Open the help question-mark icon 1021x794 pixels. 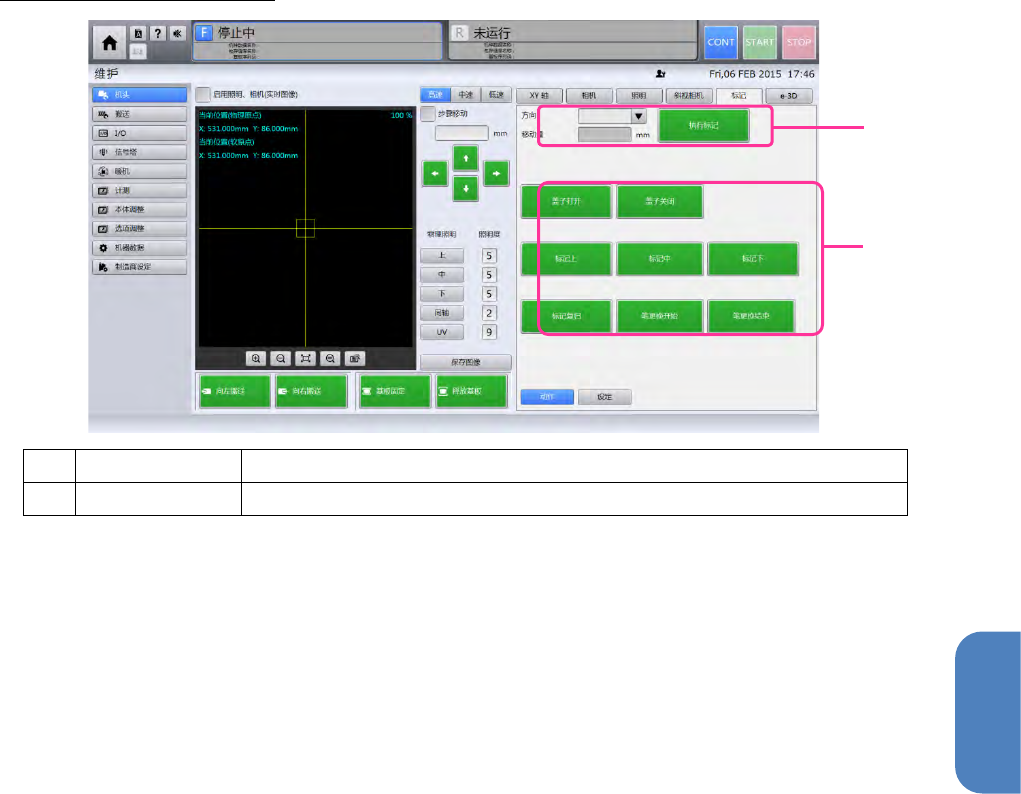click(158, 33)
